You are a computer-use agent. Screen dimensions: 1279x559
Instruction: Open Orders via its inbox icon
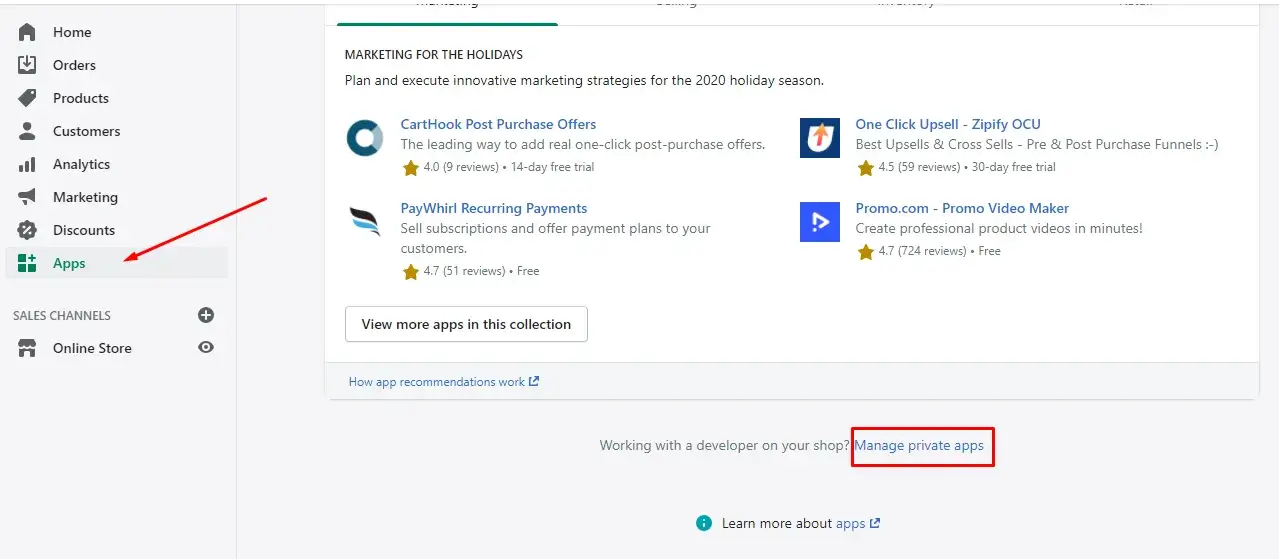coord(27,65)
